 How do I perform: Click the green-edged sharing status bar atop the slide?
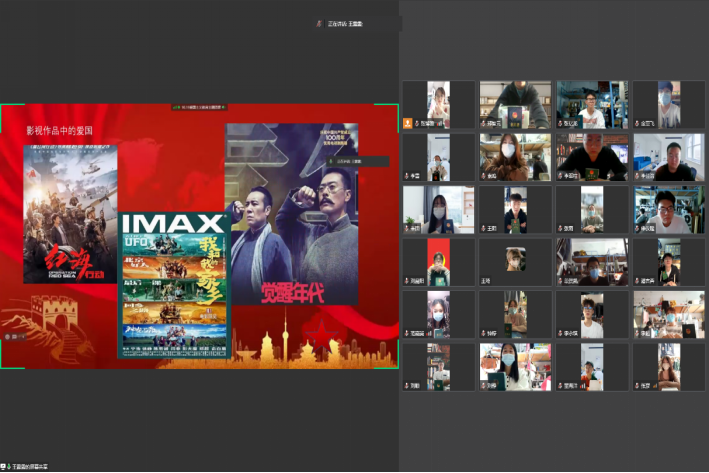click(x=199, y=107)
